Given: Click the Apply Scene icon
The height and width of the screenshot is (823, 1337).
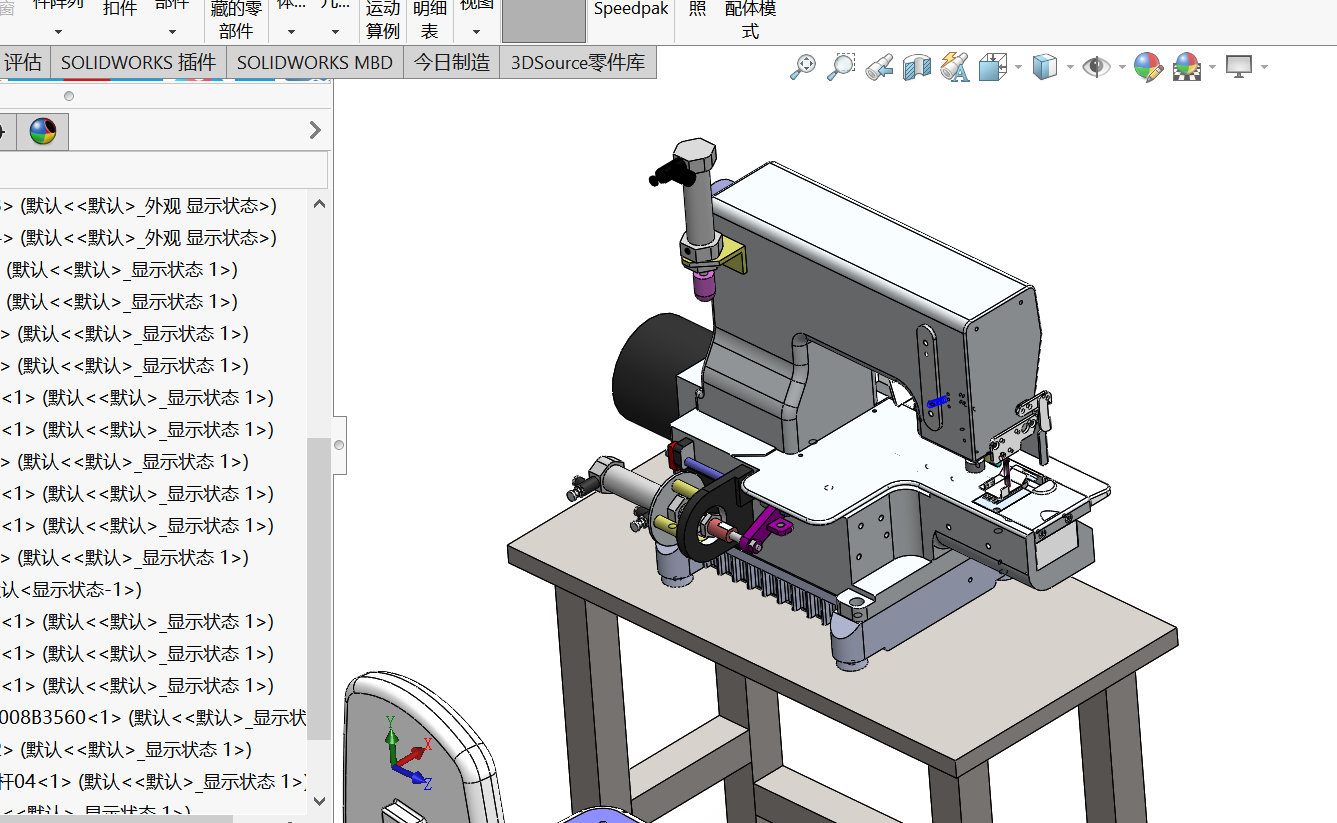Looking at the screenshot, I should click(x=1187, y=67).
